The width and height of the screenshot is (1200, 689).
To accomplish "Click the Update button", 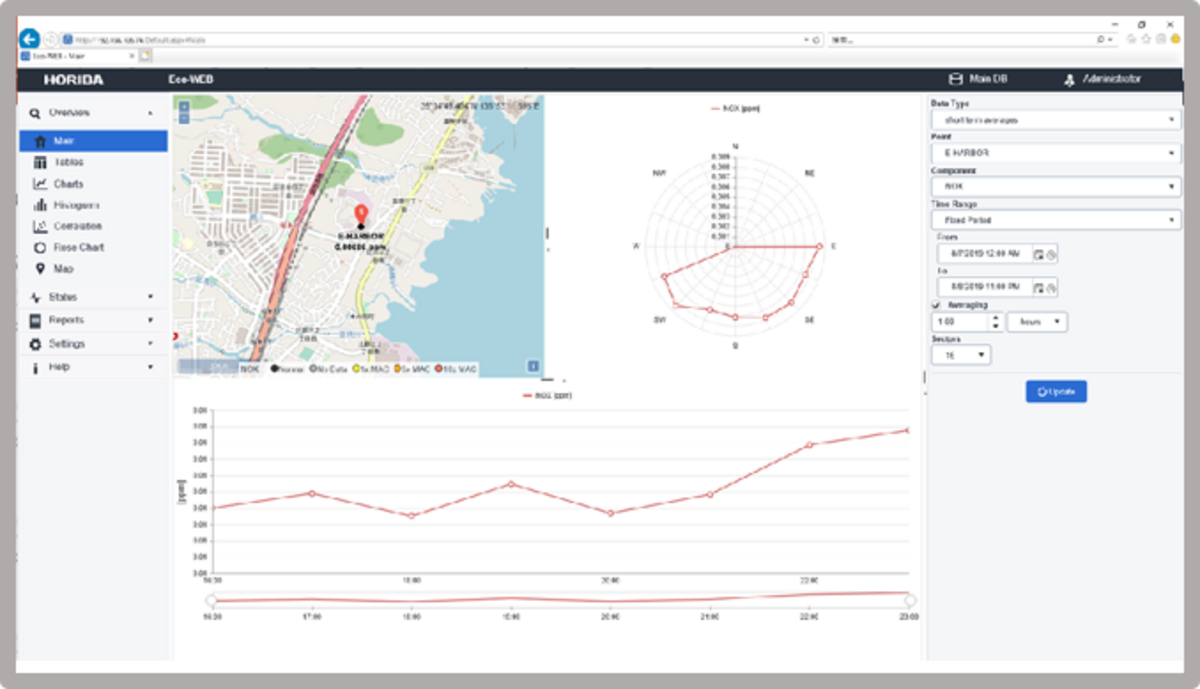I will [1056, 391].
